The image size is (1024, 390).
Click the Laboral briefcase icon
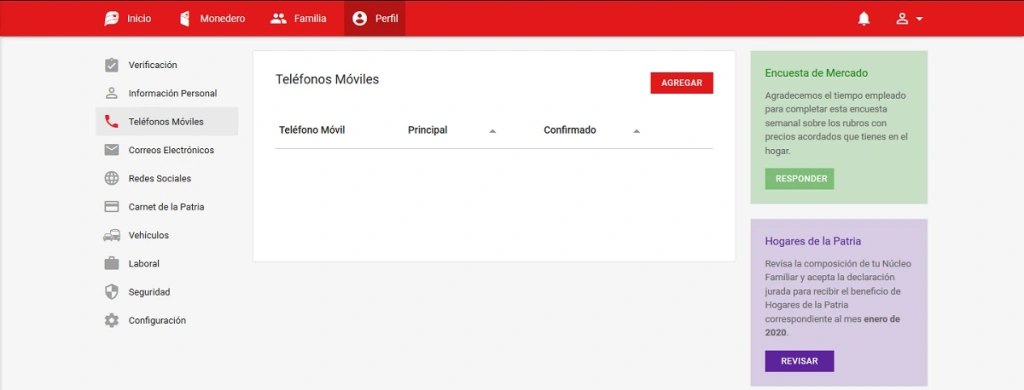(112, 263)
